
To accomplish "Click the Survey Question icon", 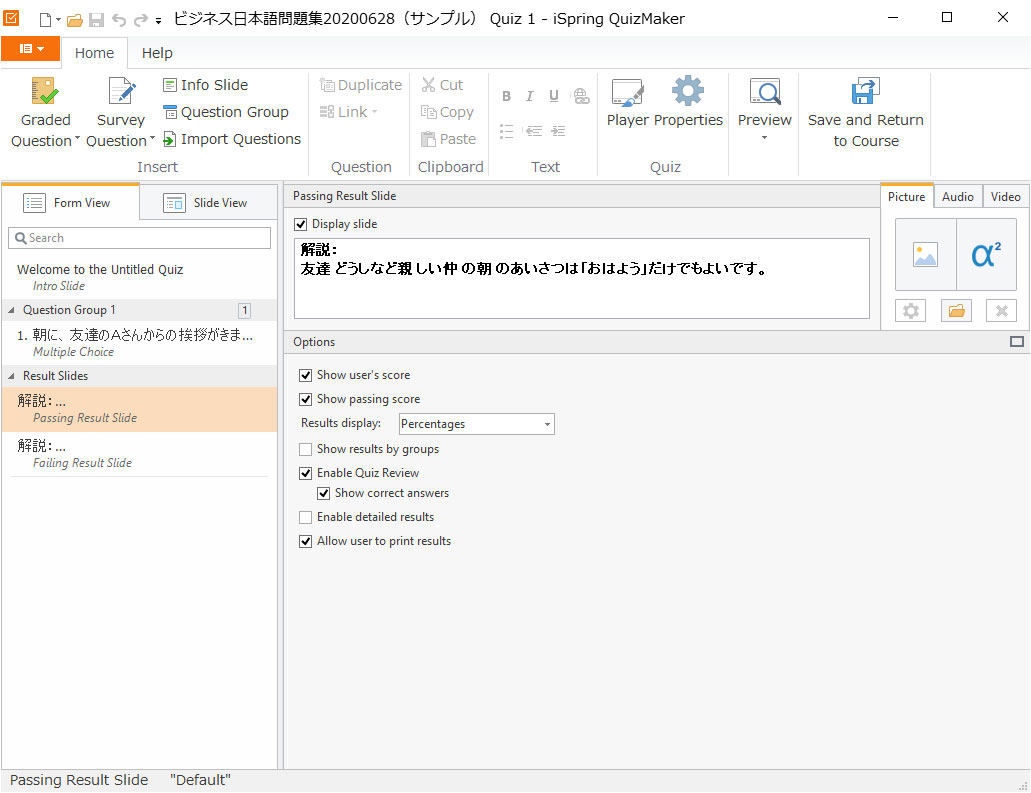I will click(x=121, y=92).
